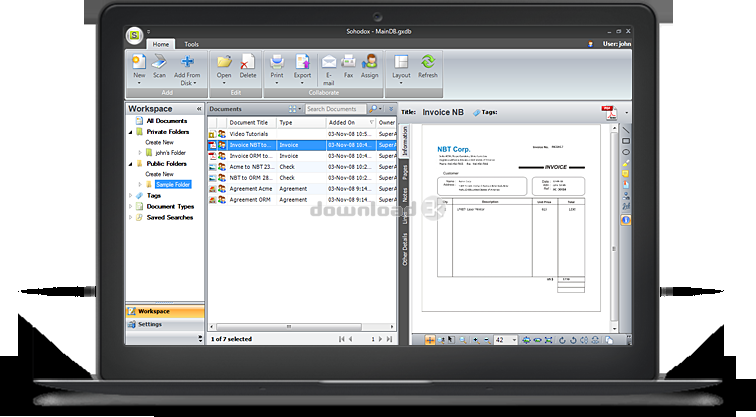This screenshot has width=756, height=417.
Task: Click the Layout icon
Action: (401, 62)
